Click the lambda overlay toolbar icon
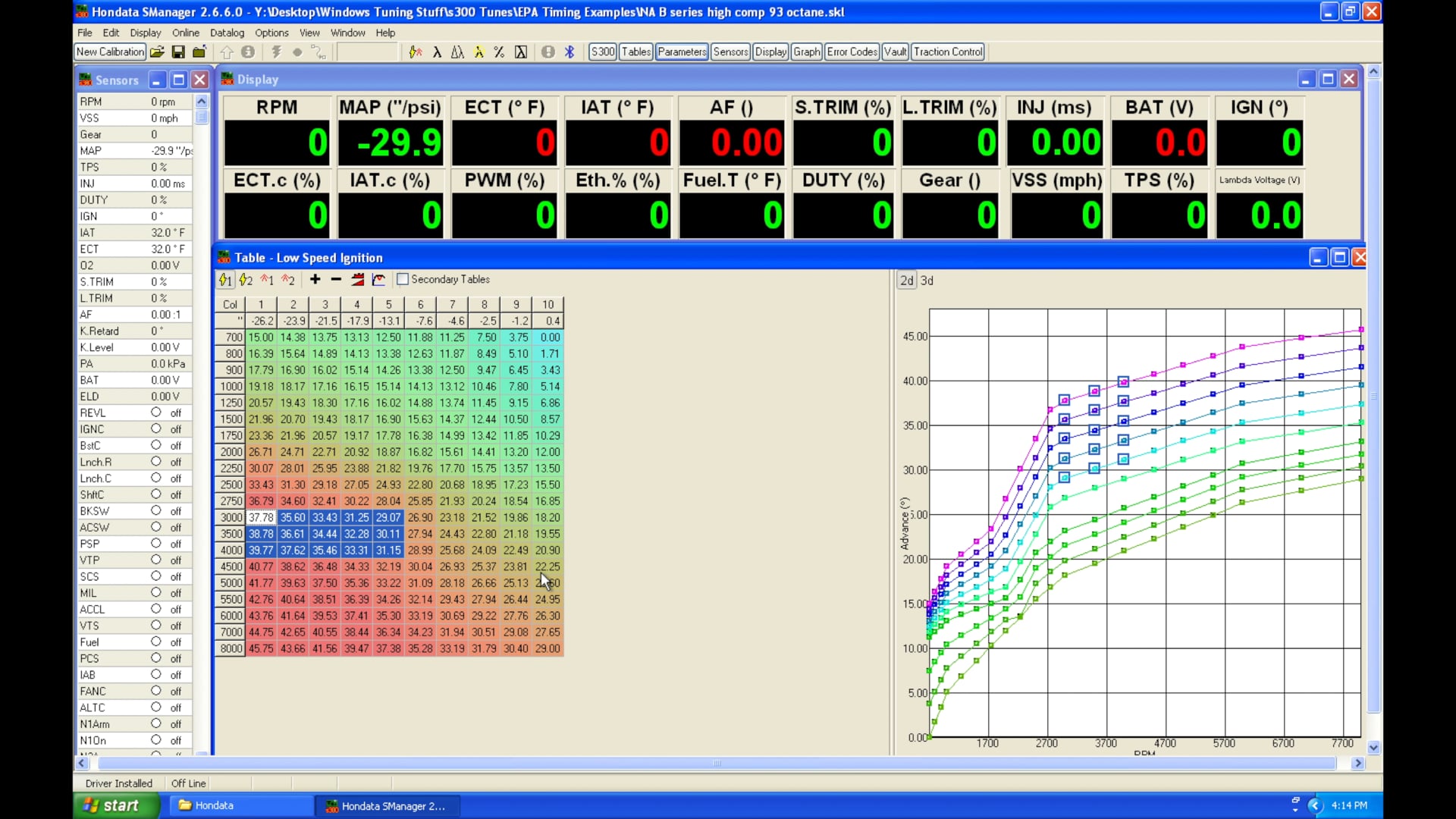The image size is (1456, 819). 438,52
